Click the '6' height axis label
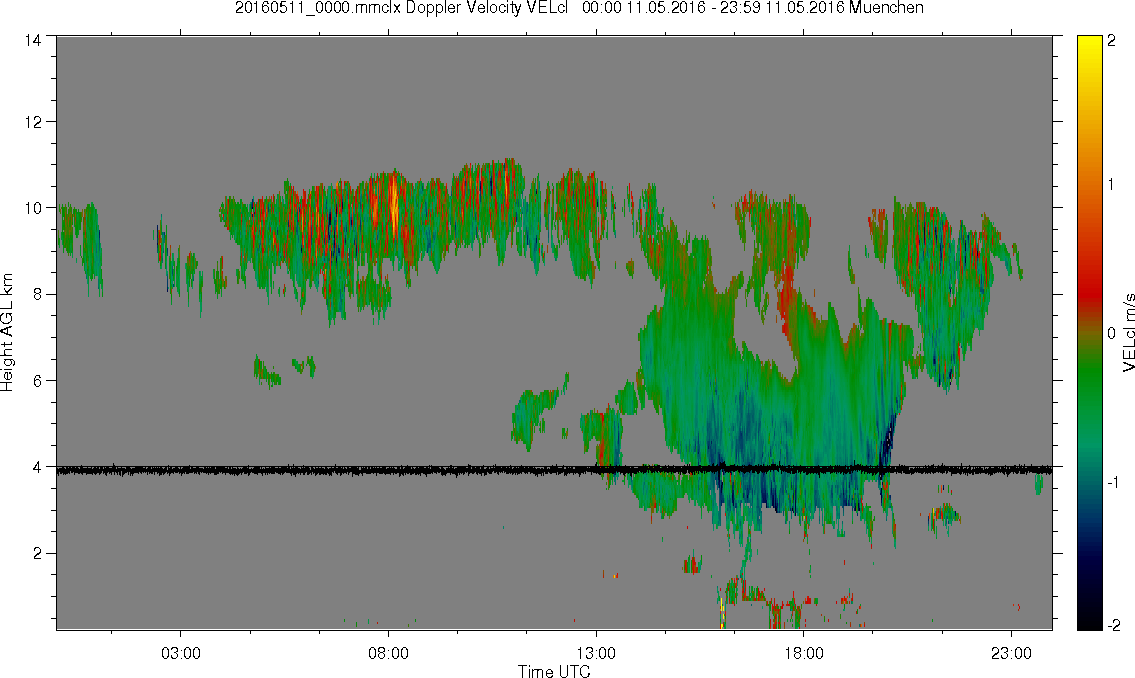 click(x=36, y=381)
